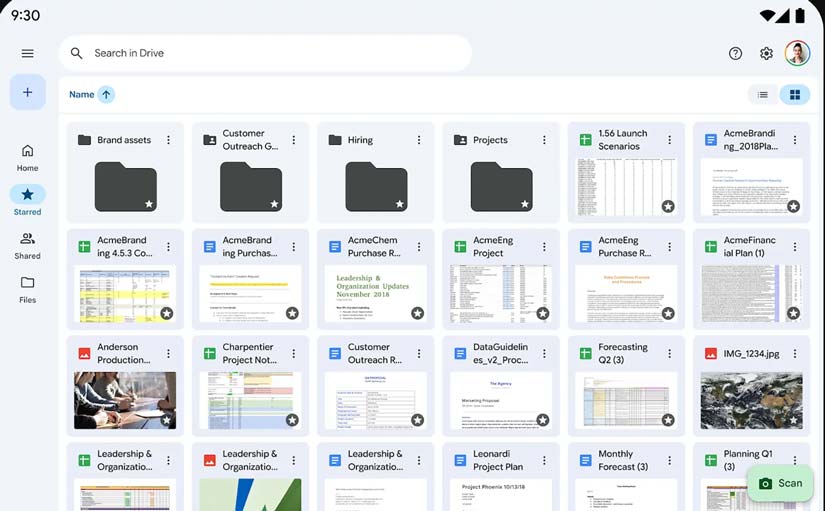Open the hamburger navigation menu

27,53
